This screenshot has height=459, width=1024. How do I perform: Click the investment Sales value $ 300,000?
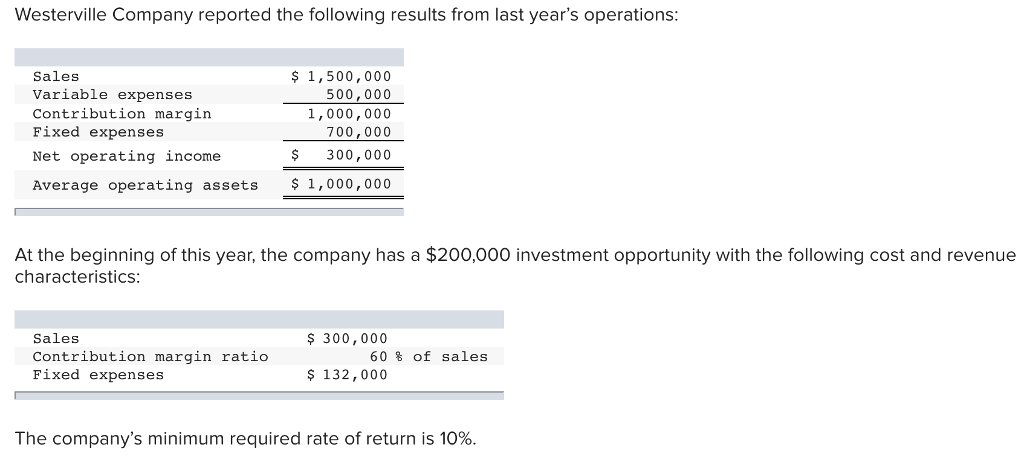(x=347, y=339)
